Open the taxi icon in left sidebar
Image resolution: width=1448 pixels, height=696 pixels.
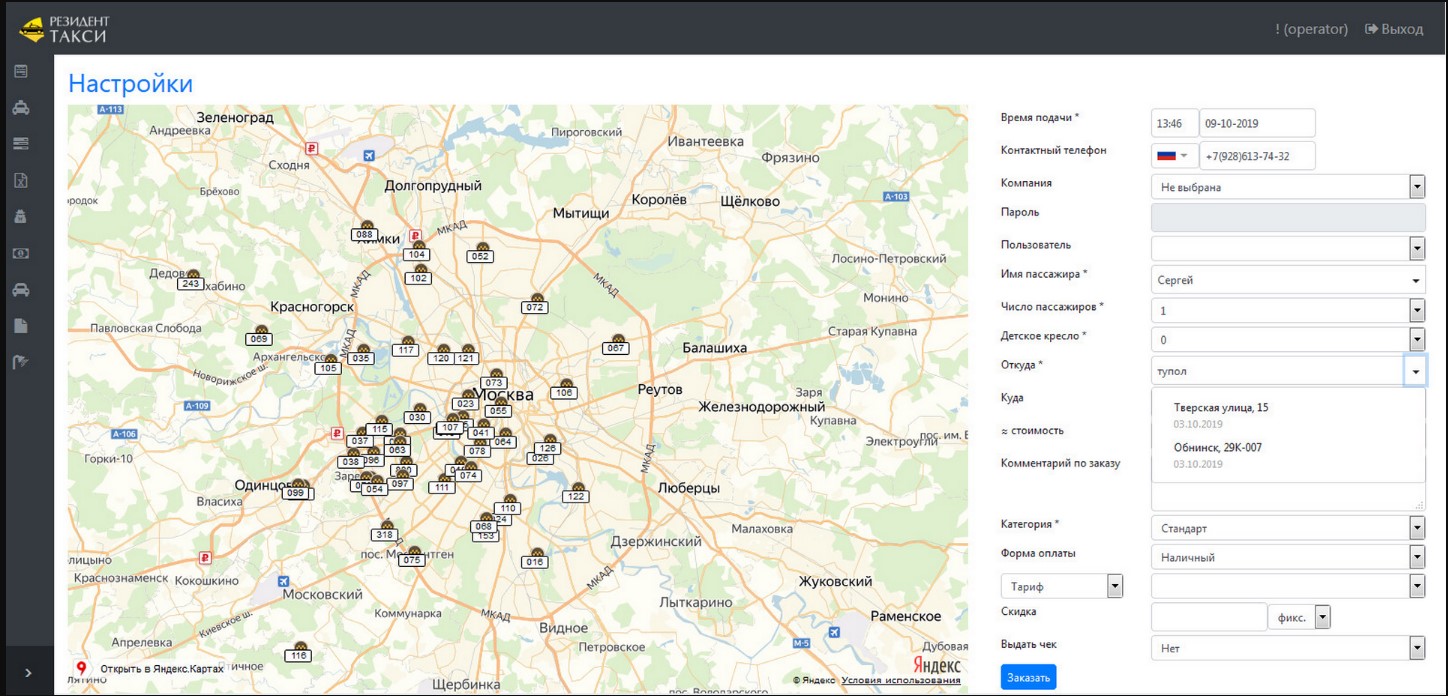pos(20,108)
